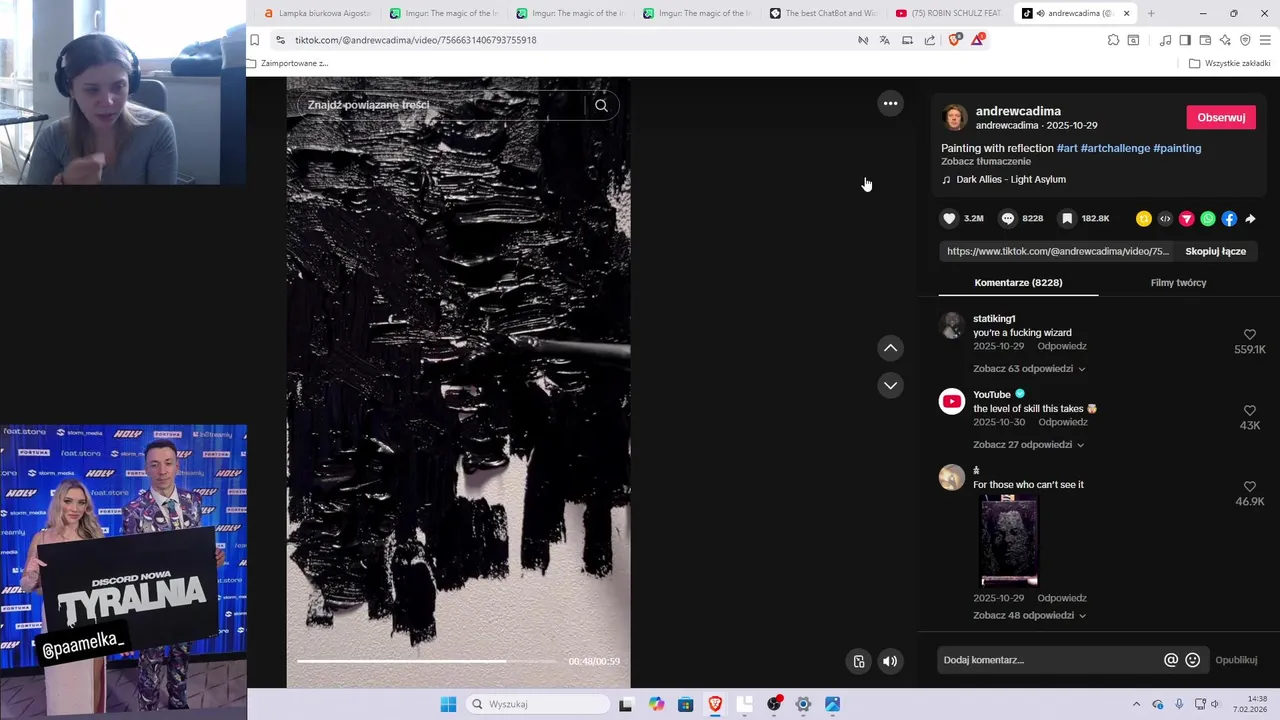1280x720 pixels.
Task: Click the 'Znajdź powiązane treści' search field
Action: click(440, 105)
